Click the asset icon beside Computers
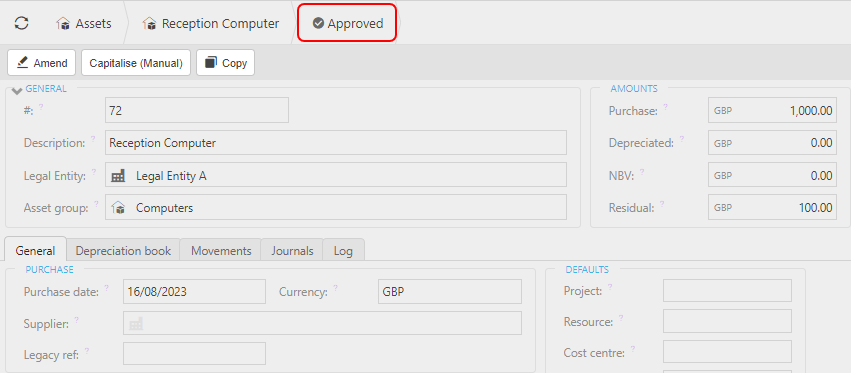 click(x=118, y=207)
